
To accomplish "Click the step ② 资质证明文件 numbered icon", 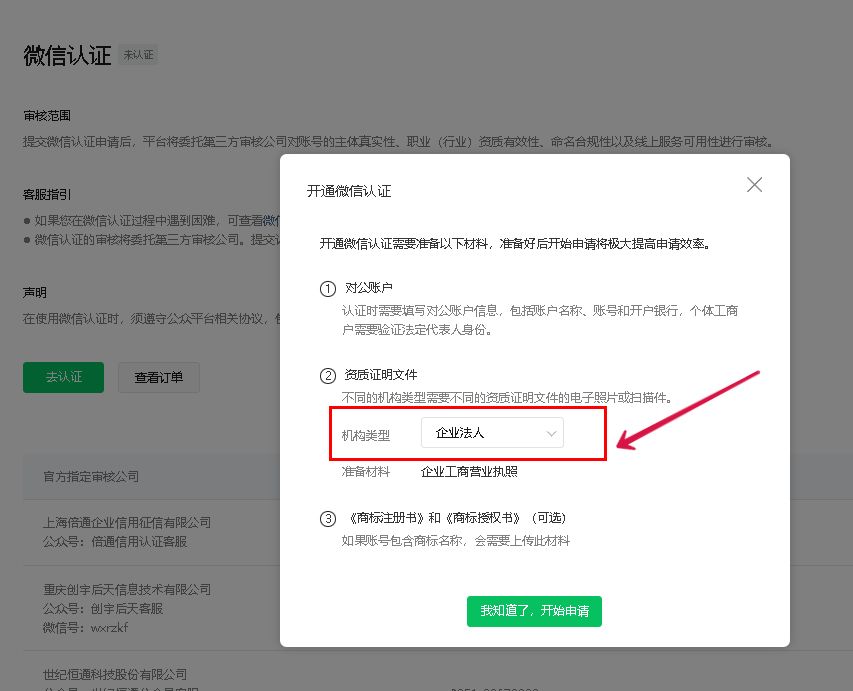I will click(x=328, y=372).
